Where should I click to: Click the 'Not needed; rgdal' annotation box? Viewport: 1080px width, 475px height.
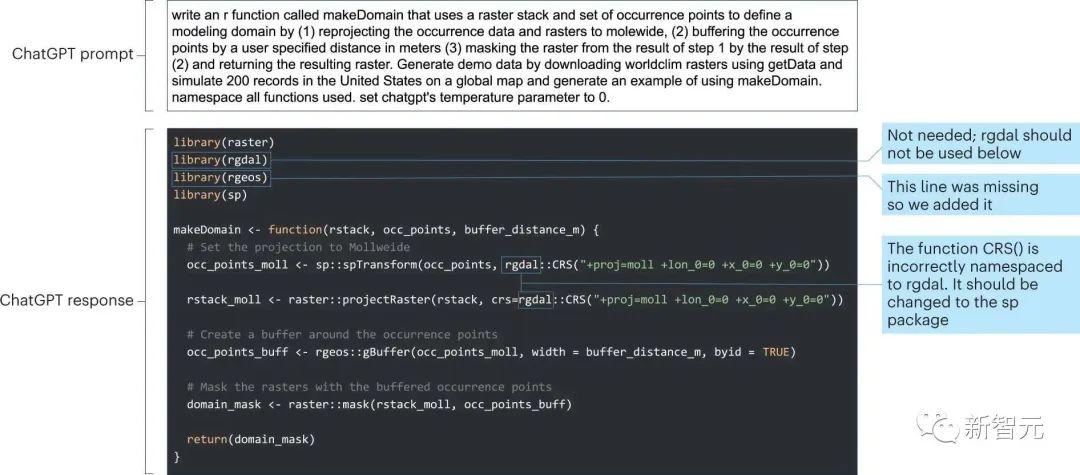pos(978,144)
